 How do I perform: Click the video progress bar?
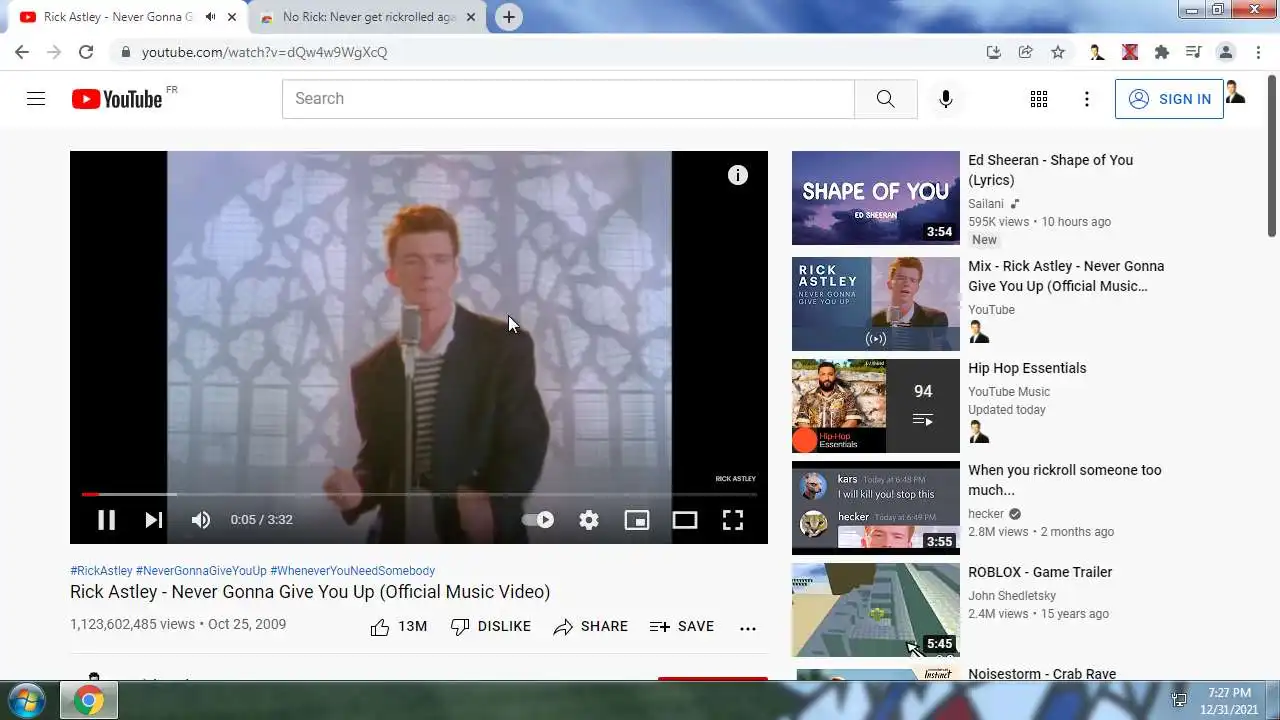pyautogui.click(x=419, y=494)
